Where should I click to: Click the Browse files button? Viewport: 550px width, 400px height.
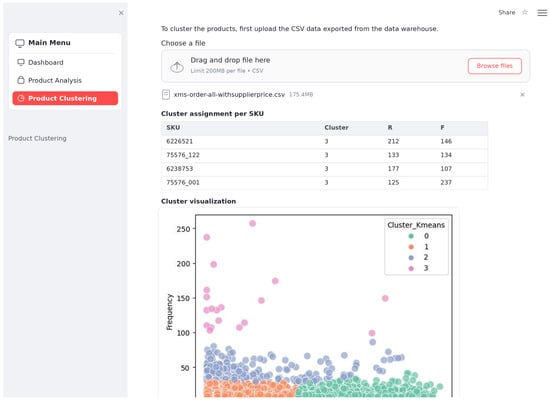pos(495,66)
